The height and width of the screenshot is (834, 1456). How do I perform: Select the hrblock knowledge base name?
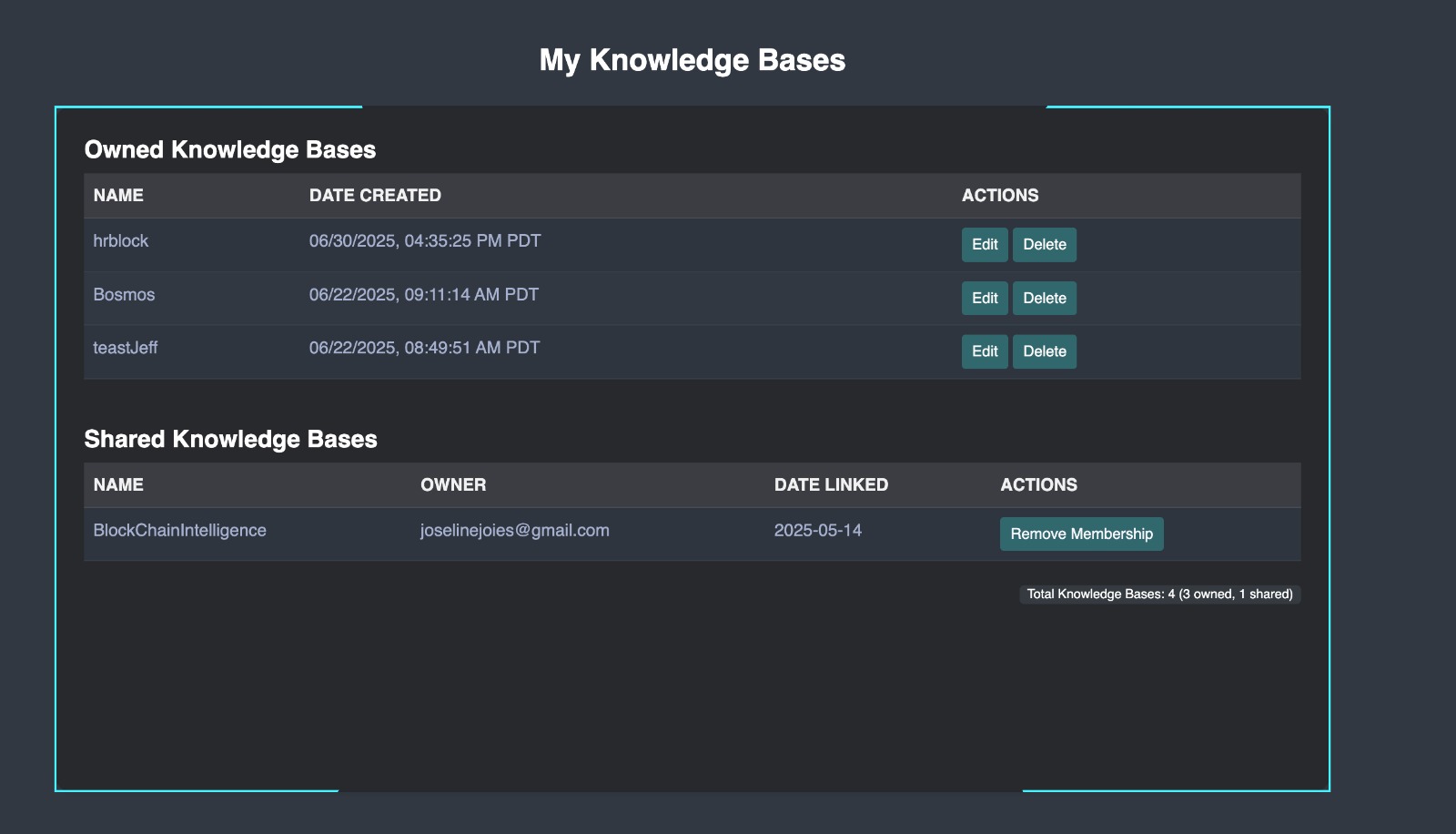click(122, 240)
